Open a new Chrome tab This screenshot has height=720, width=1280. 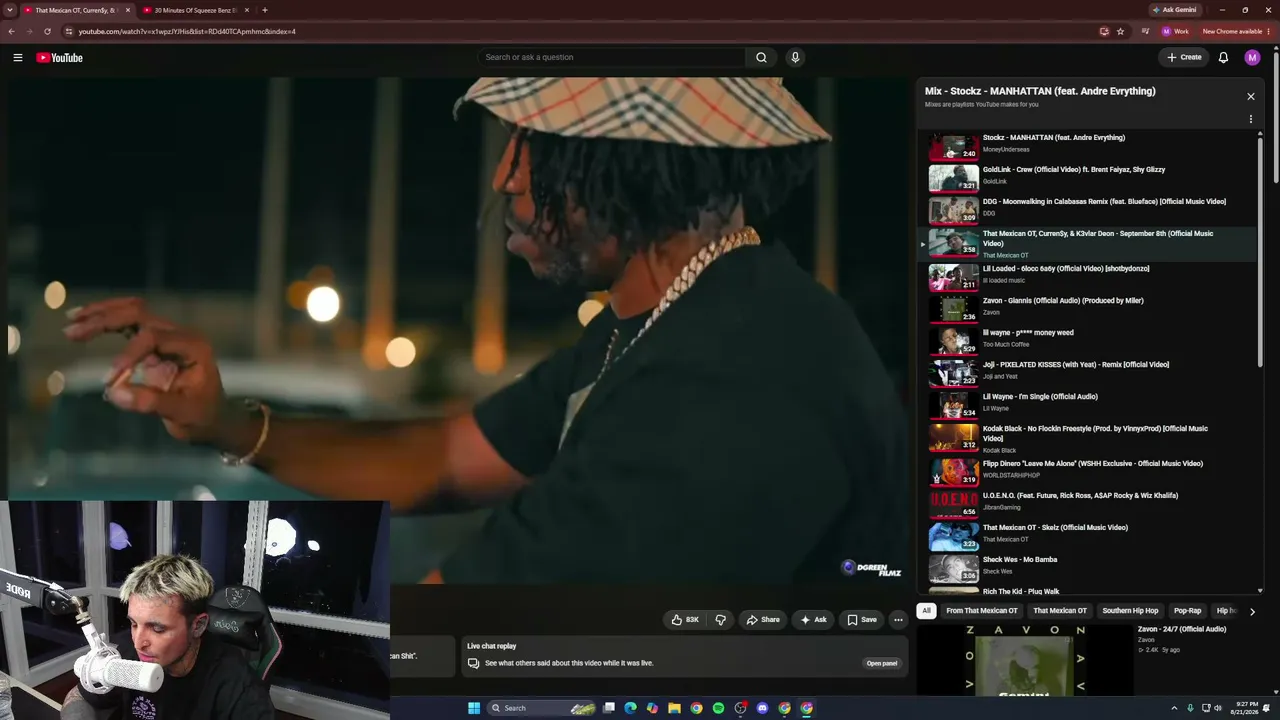click(x=264, y=10)
